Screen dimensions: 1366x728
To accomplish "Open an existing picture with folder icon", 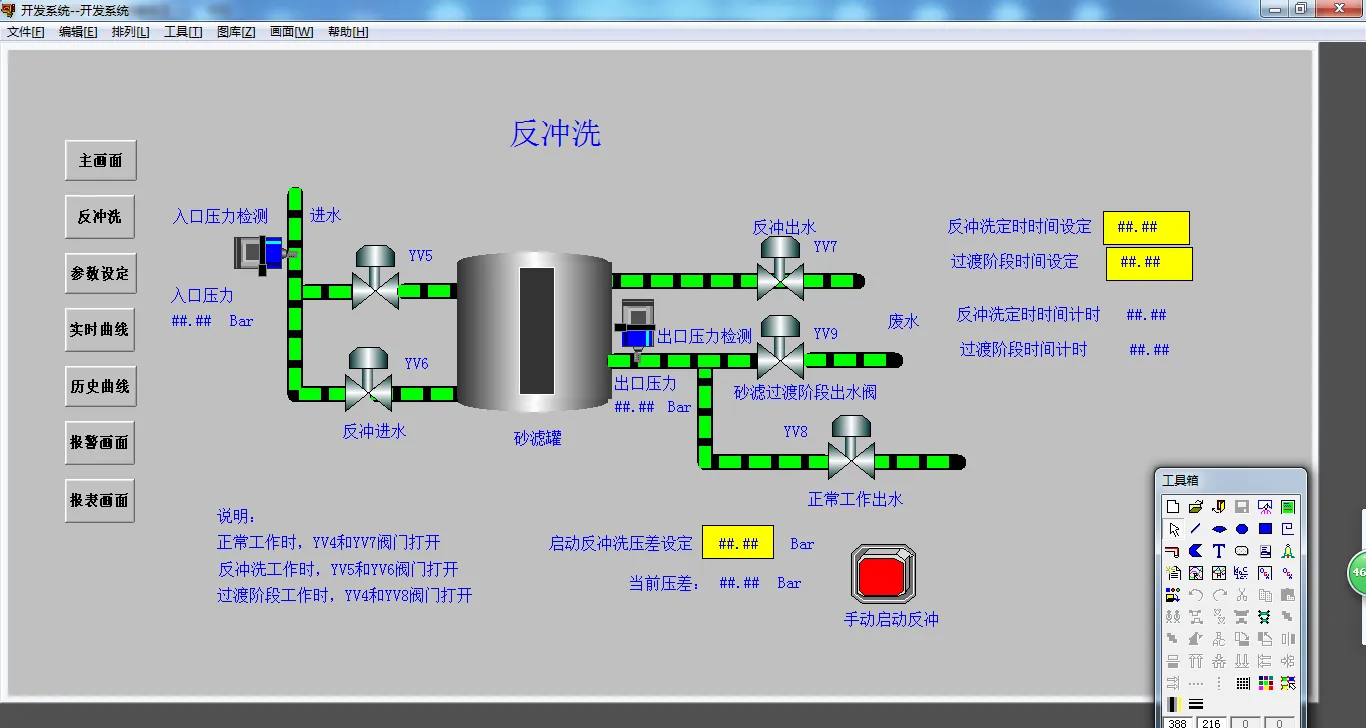I will (x=1195, y=506).
